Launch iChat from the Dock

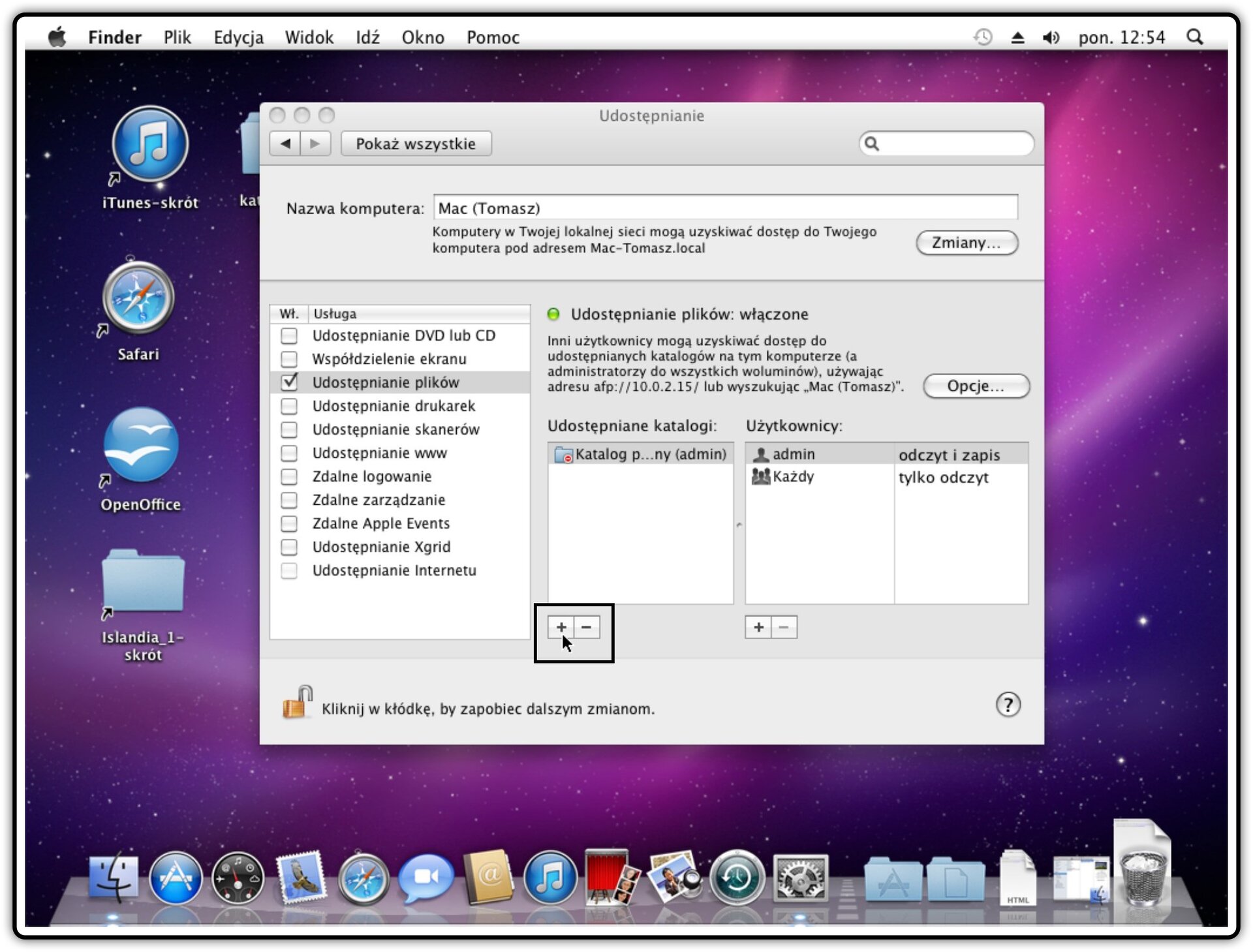(x=425, y=878)
